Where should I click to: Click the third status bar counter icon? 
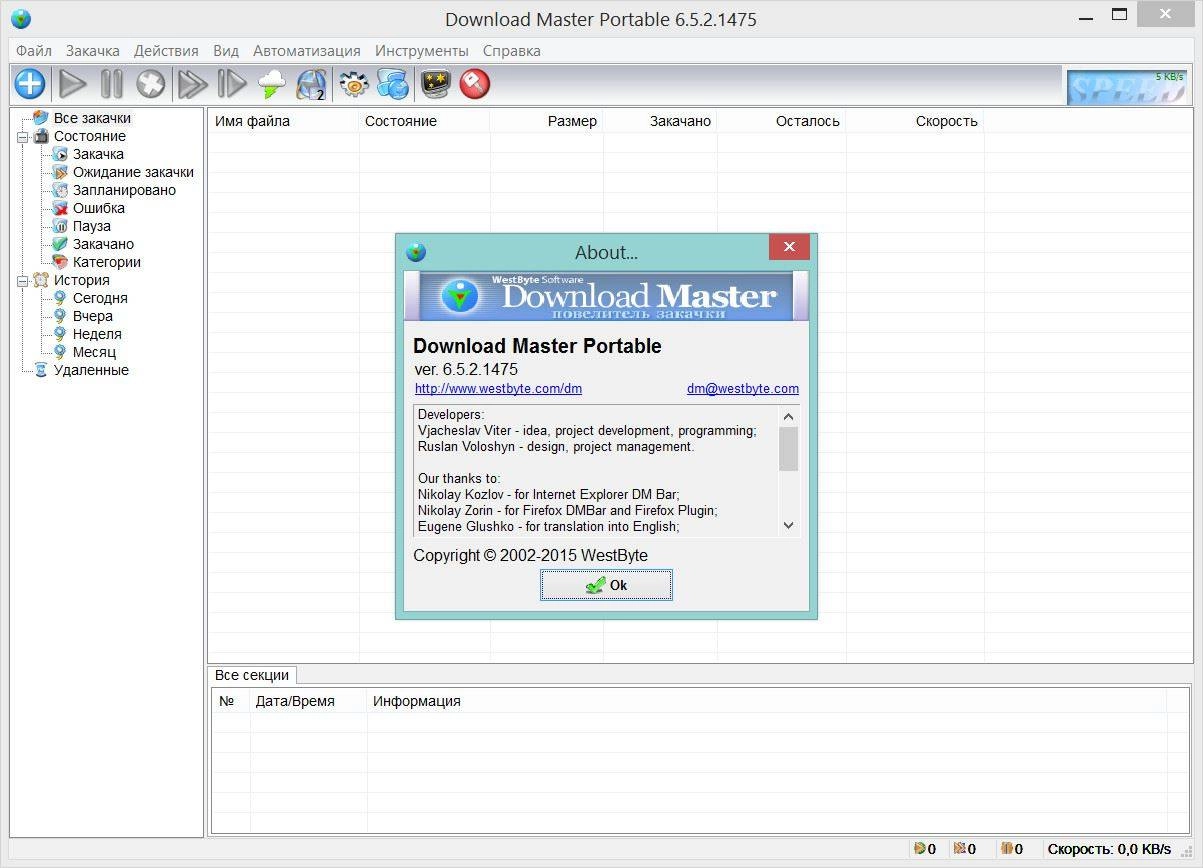[1006, 849]
